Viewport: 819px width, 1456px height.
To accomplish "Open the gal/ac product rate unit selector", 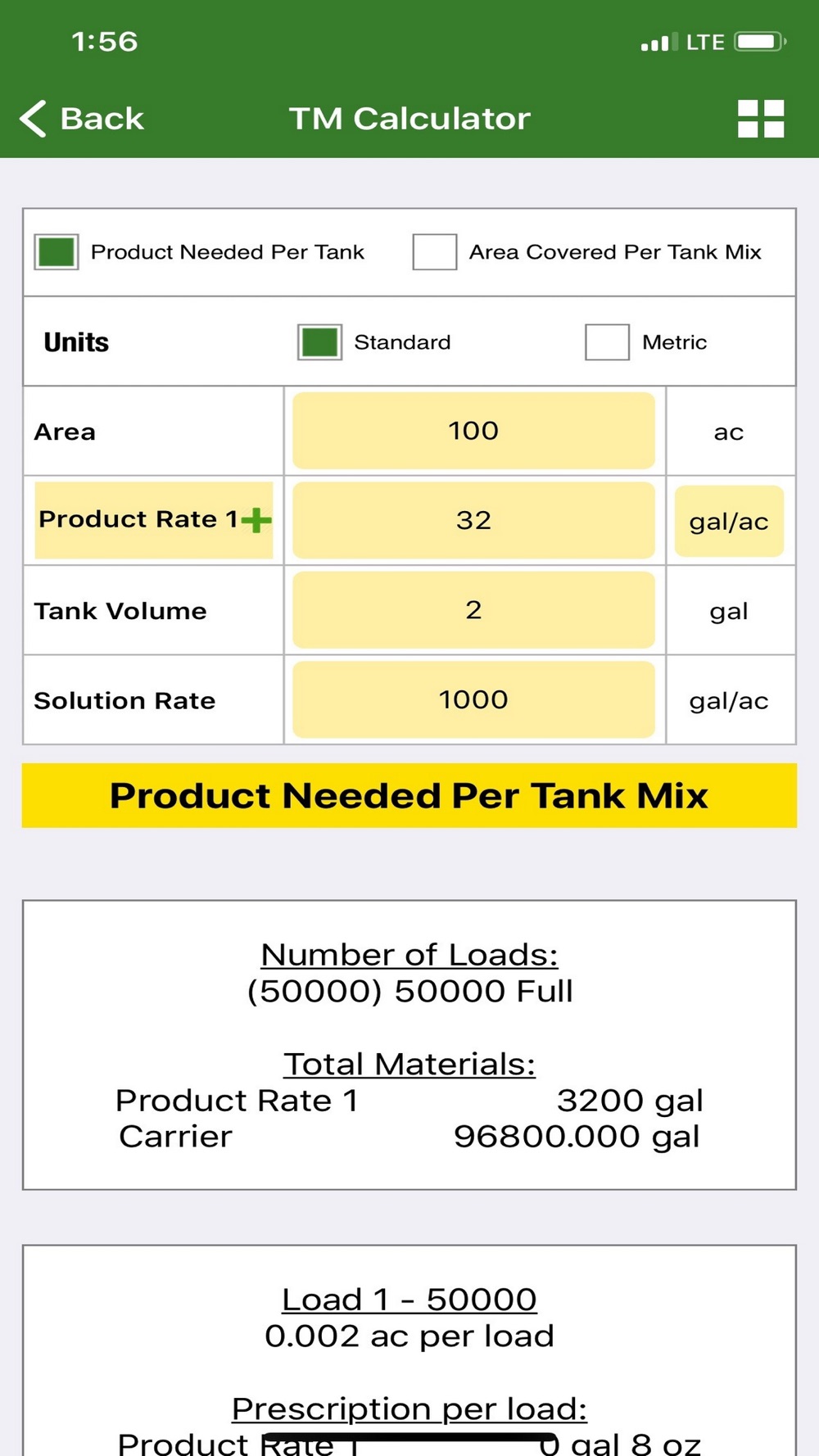I will point(729,521).
